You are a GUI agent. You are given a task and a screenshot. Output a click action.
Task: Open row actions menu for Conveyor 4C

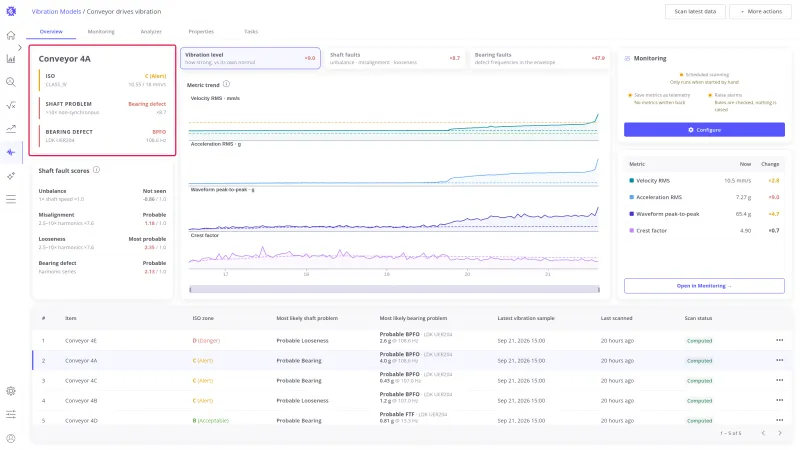pyautogui.click(x=780, y=380)
